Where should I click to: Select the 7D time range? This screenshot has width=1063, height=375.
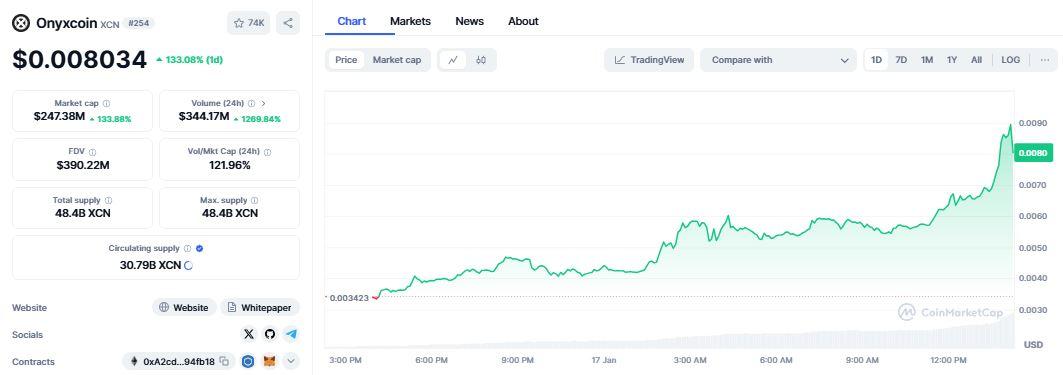click(901, 60)
